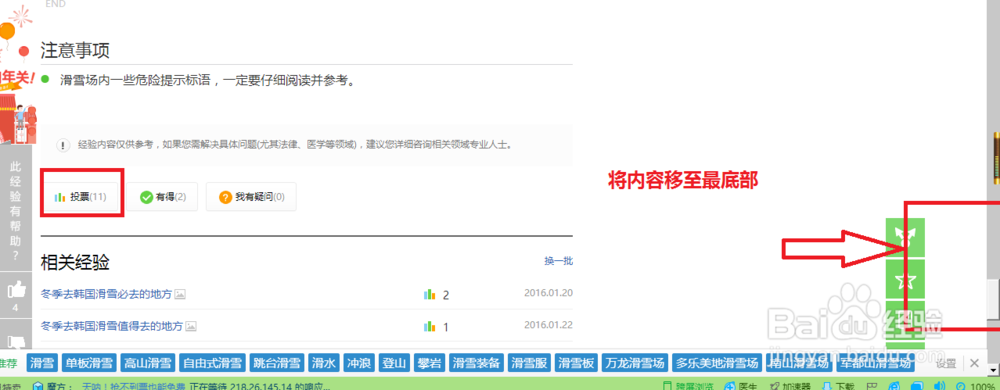Click the green share icon on right
1000x390 pixels.
tap(905, 237)
